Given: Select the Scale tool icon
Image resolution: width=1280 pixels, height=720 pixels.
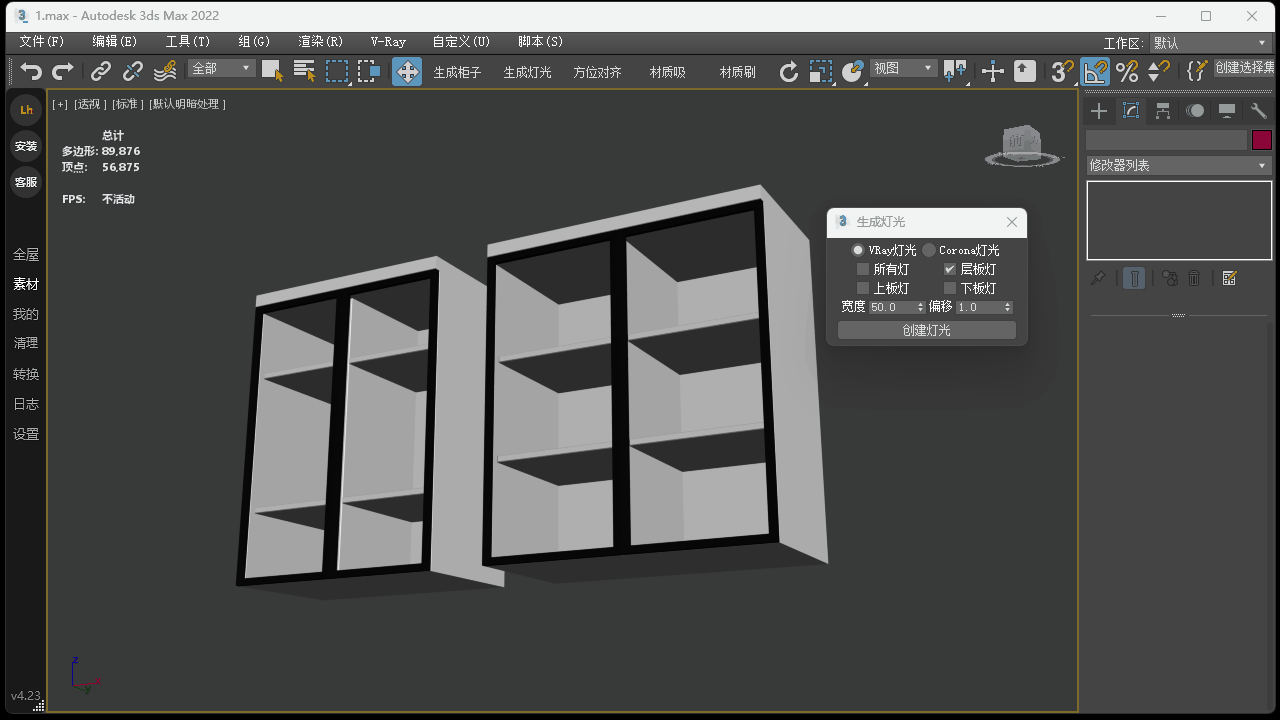Looking at the screenshot, I should pos(821,71).
